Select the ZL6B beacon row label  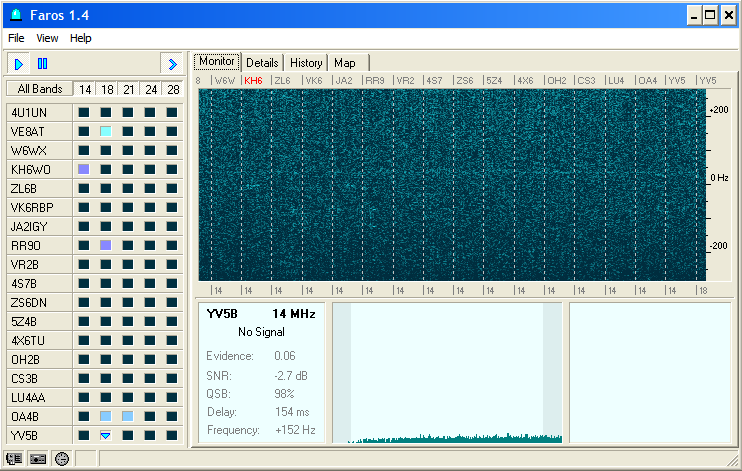tap(40, 188)
